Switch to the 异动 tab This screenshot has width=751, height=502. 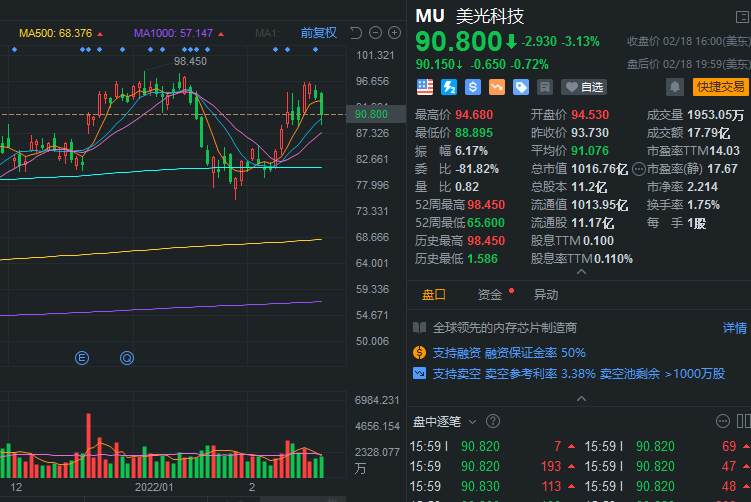(546, 295)
